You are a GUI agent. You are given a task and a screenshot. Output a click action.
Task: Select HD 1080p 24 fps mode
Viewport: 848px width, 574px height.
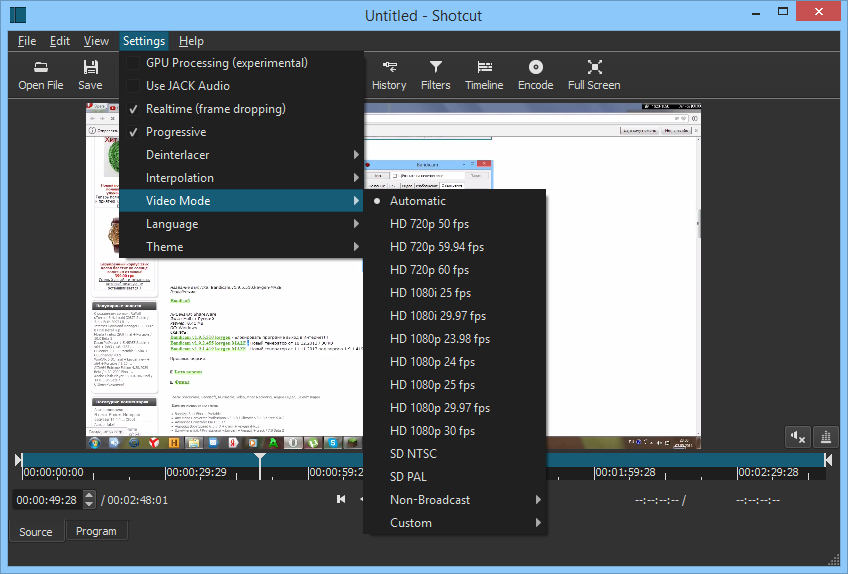pyautogui.click(x=455, y=362)
